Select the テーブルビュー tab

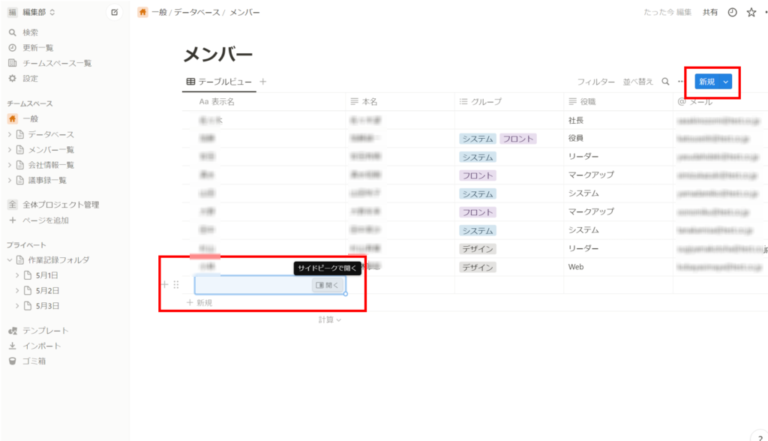click(x=219, y=82)
